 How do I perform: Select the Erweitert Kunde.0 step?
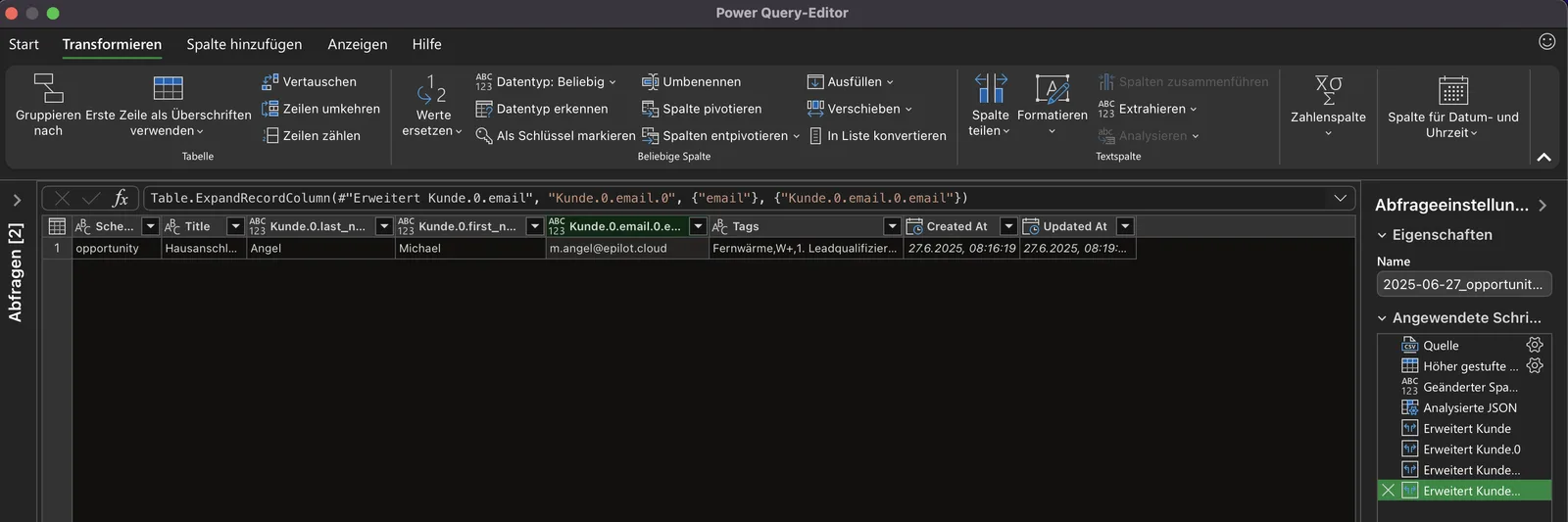point(1464,450)
